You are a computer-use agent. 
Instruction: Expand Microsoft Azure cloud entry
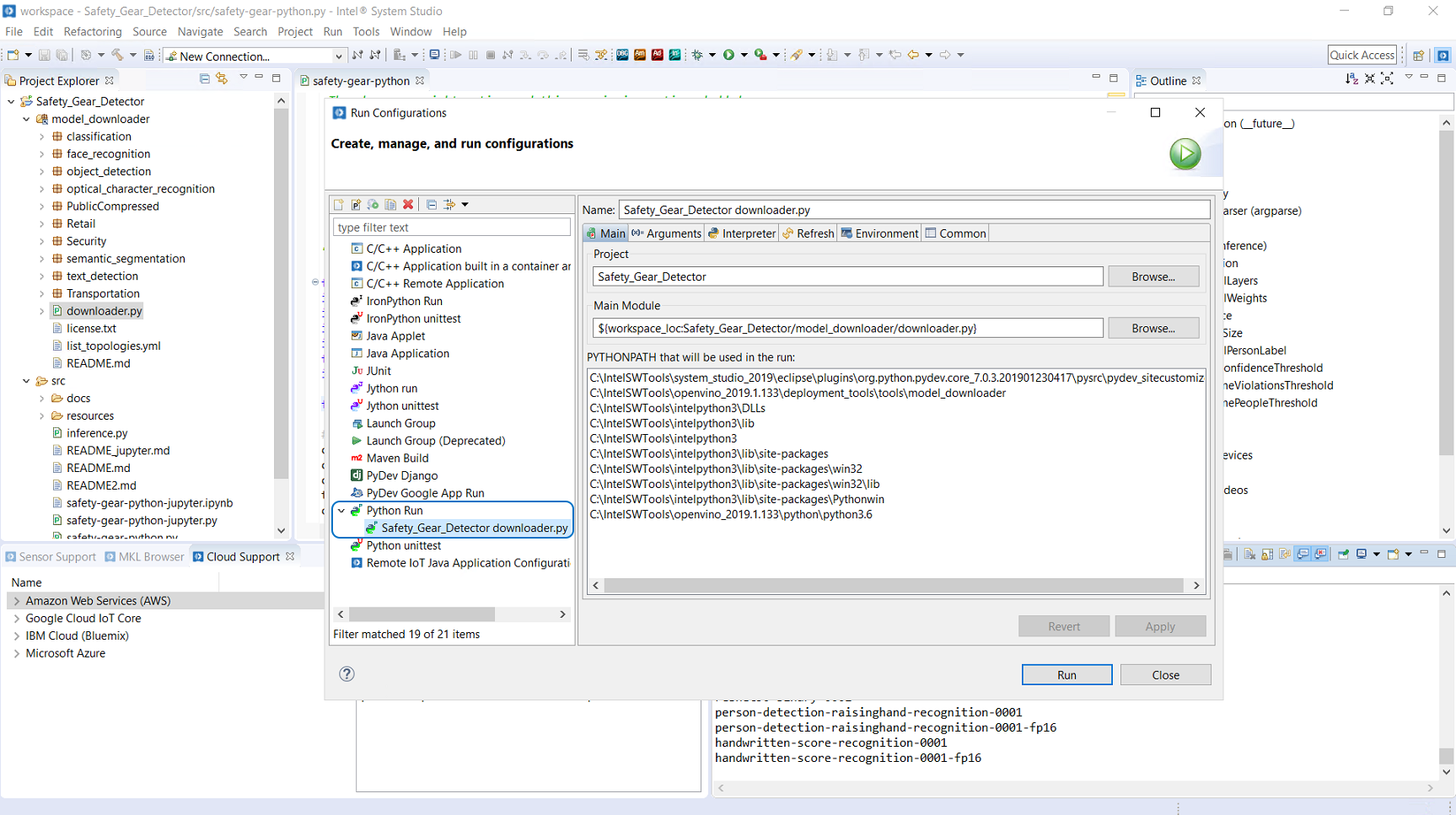coord(17,653)
